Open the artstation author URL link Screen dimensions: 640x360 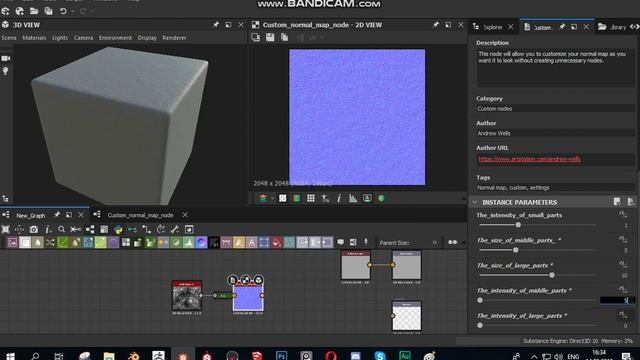point(529,159)
